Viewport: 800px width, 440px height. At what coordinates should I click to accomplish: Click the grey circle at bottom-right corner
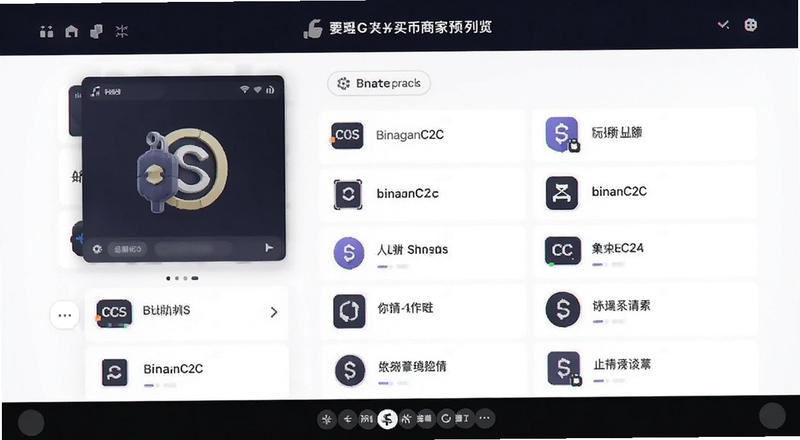pyautogui.click(x=772, y=415)
